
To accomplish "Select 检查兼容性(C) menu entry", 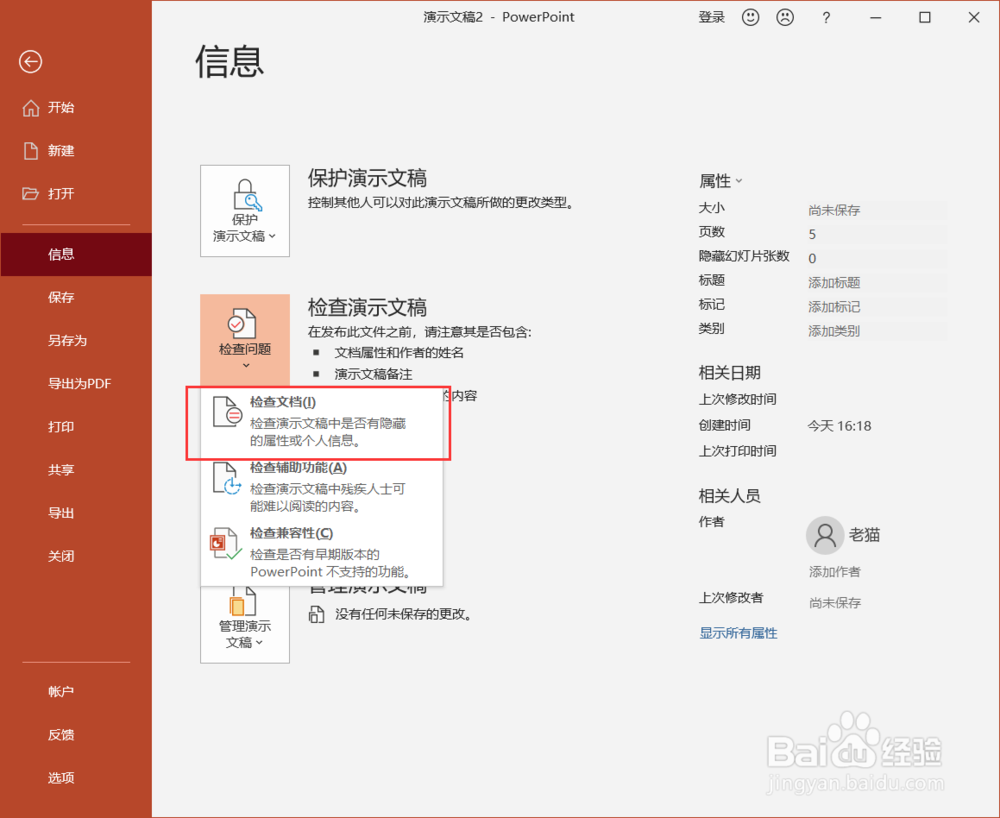I will (321, 552).
